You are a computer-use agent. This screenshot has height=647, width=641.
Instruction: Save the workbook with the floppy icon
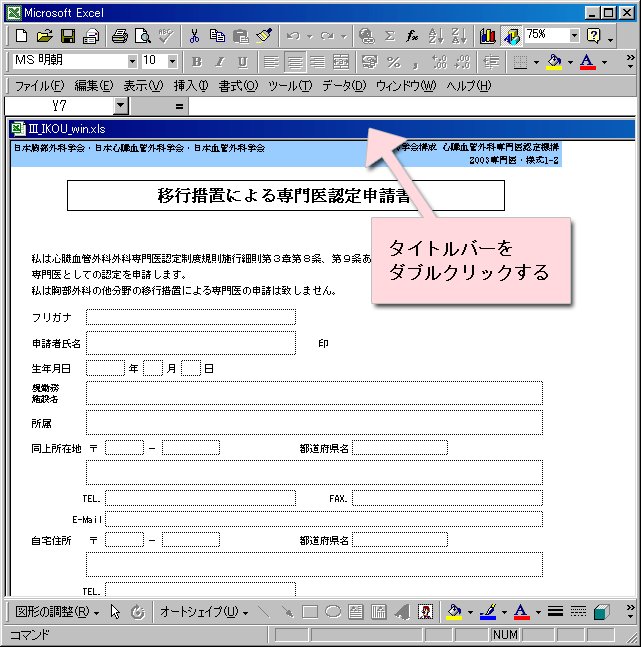[x=67, y=35]
